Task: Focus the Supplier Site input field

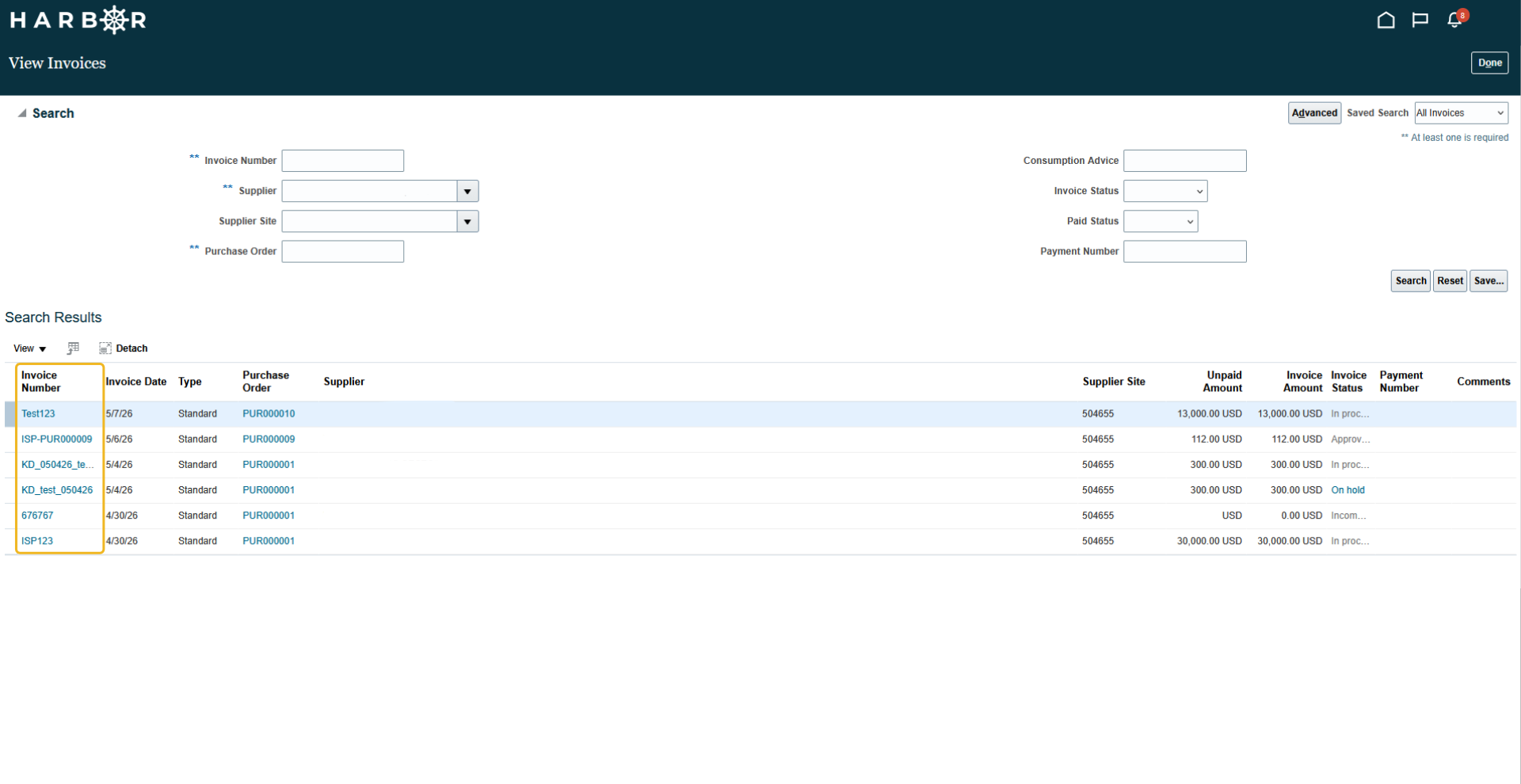Action: (369, 221)
